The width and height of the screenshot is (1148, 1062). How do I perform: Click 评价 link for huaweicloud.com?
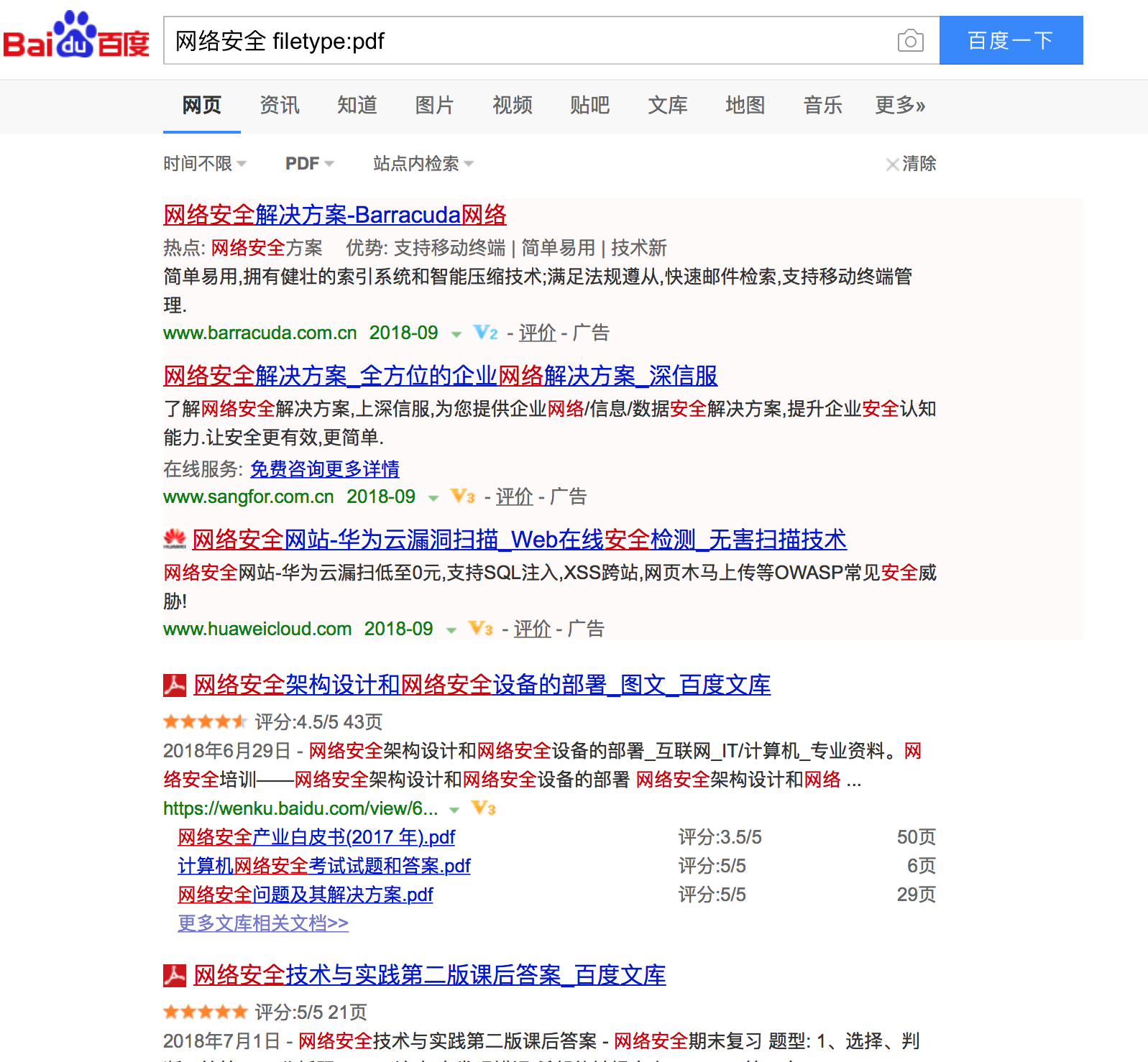point(533,629)
